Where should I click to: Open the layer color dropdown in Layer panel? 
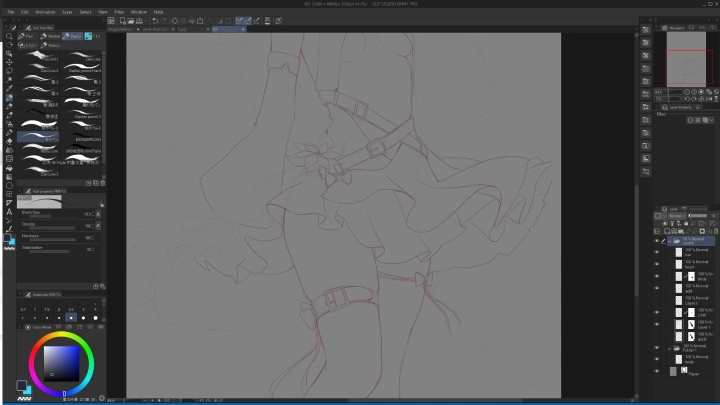(x=660, y=215)
